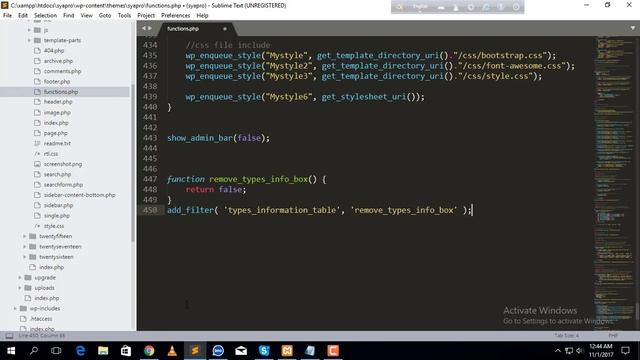
Task: Launch Microsoft Edge from taskbar
Action: (x=80, y=351)
